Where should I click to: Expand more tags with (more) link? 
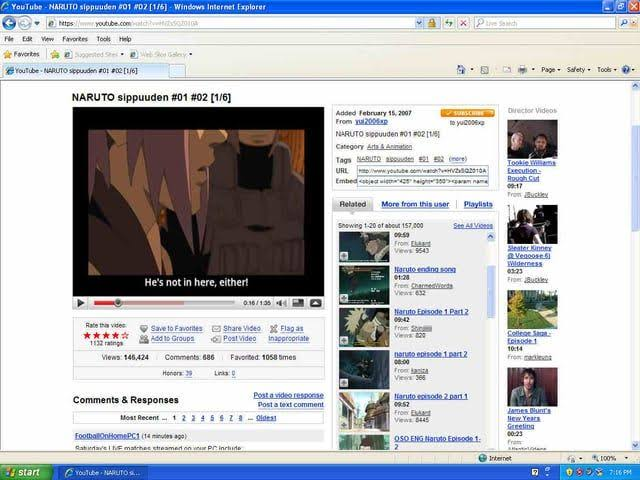458,159
